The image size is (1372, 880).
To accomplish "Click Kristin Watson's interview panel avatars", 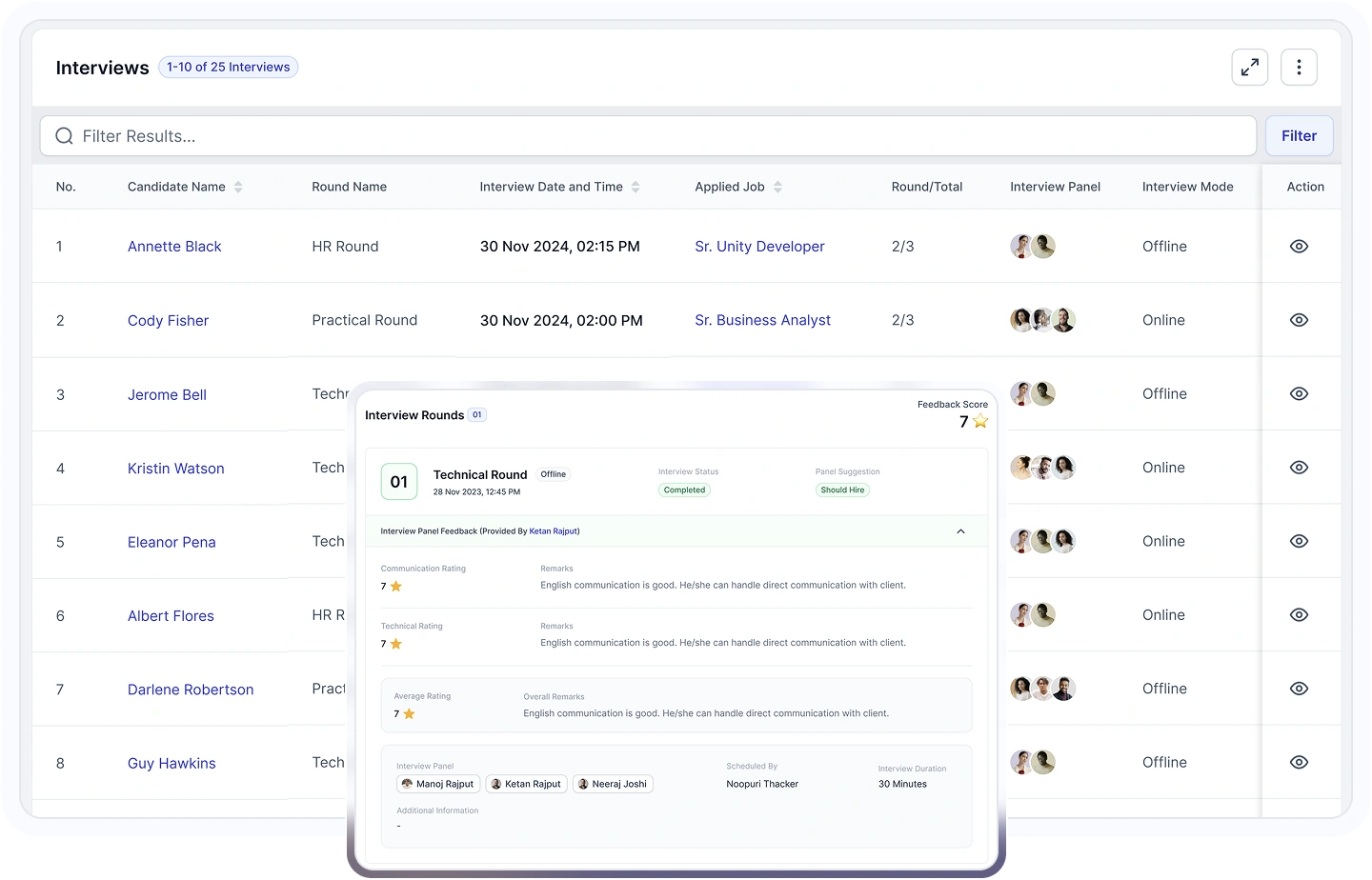I will [x=1042, y=467].
